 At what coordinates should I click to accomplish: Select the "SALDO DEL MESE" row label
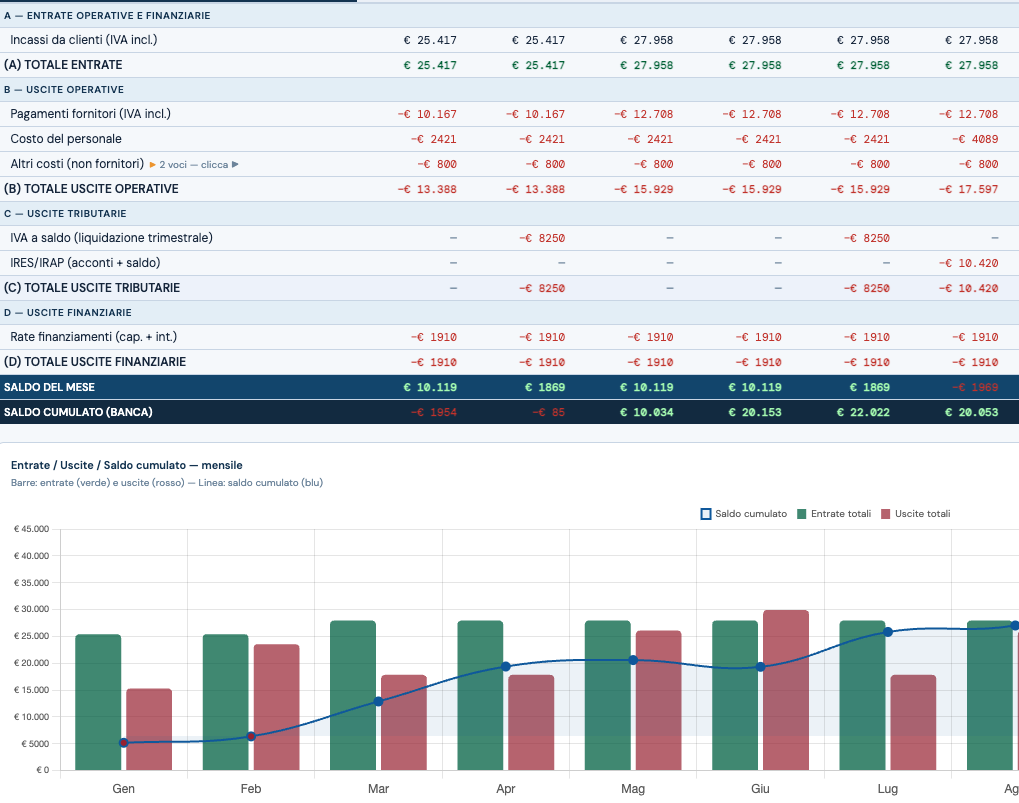tap(49, 387)
